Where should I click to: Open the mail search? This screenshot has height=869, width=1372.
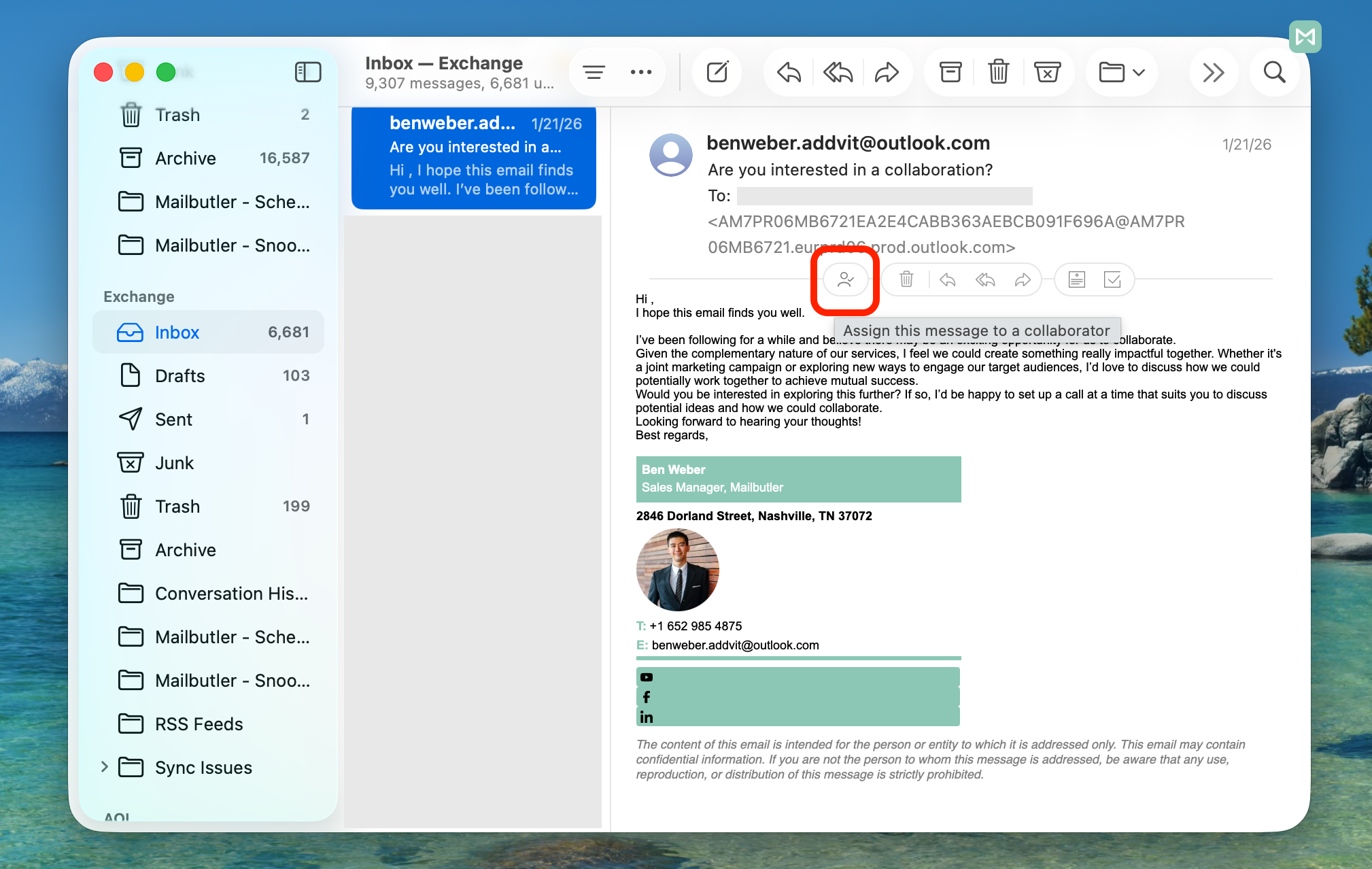point(1274,72)
